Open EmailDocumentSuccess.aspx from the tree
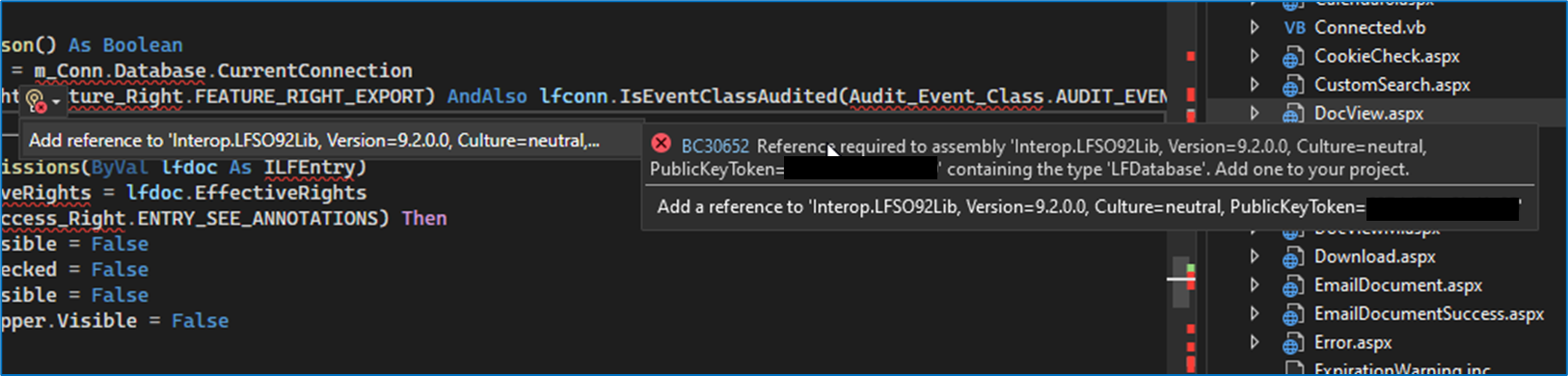This screenshot has height=376, width=1568. tap(1428, 313)
